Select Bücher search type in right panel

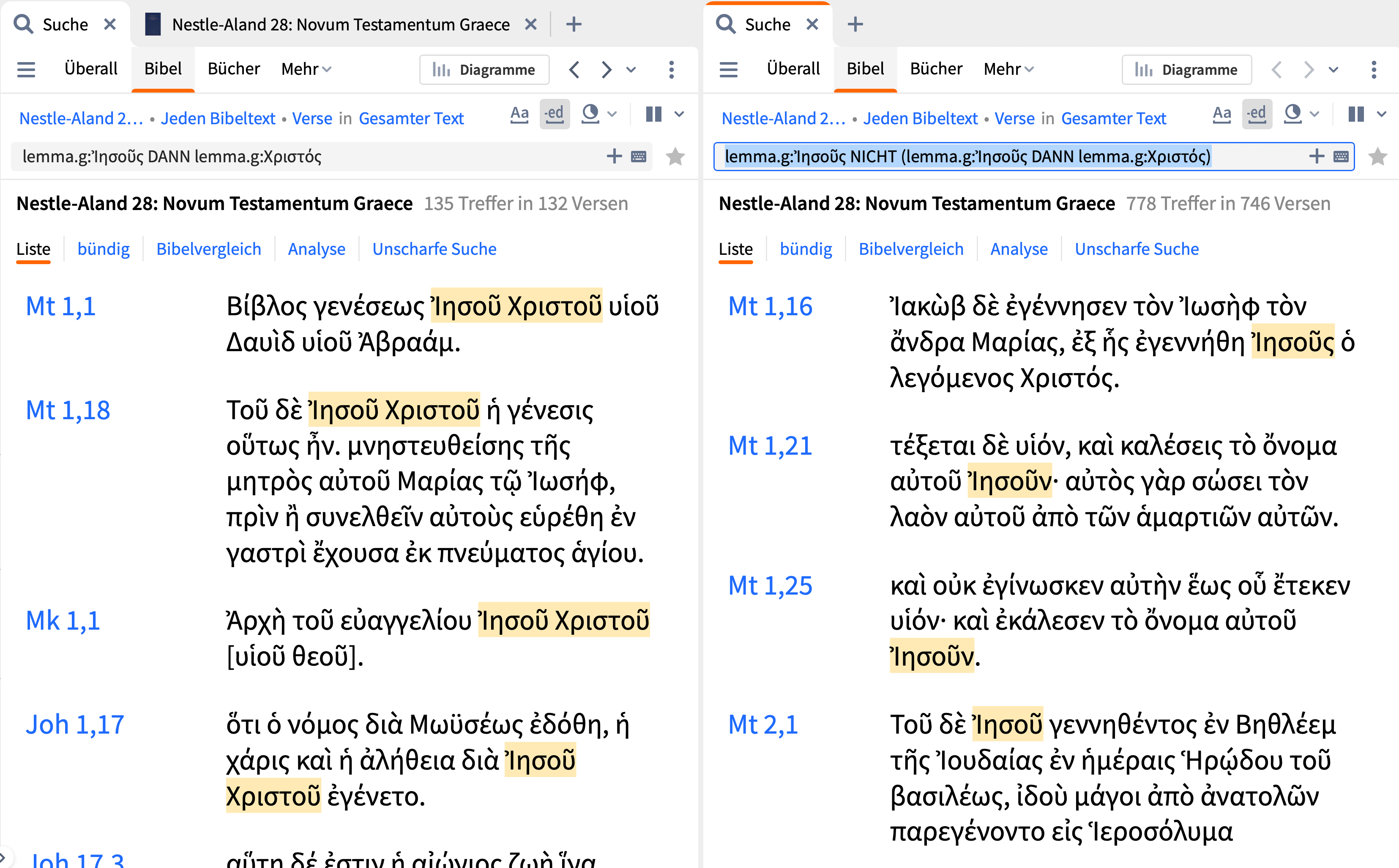(x=936, y=69)
